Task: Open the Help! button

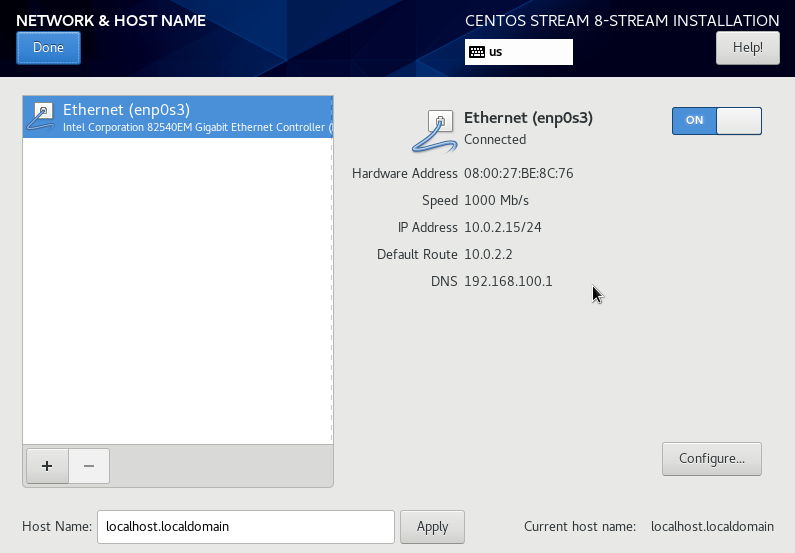Action: click(747, 48)
